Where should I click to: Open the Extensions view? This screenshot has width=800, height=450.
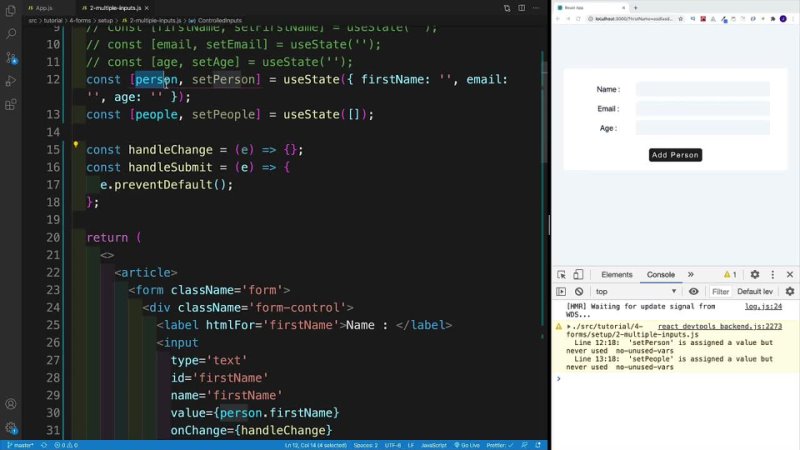point(10,105)
